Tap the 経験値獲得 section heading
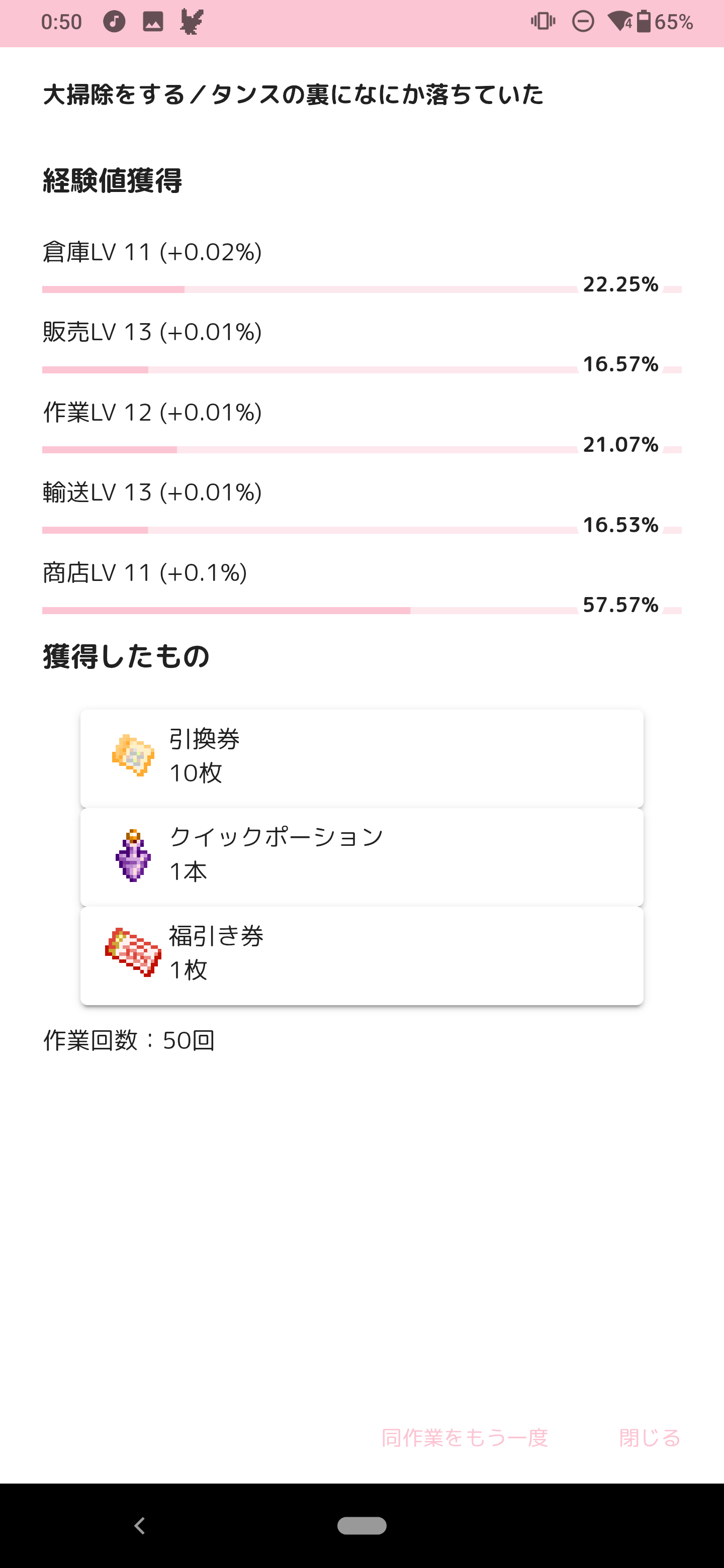The image size is (724, 1568). tap(113, 181)
